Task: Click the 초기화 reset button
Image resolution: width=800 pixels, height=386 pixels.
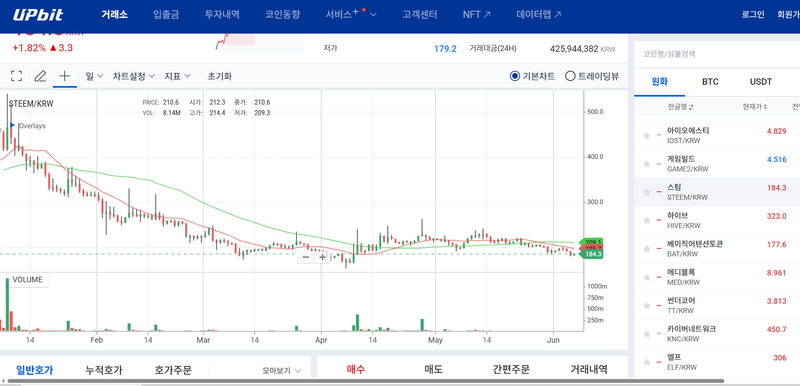Action: 219,76
